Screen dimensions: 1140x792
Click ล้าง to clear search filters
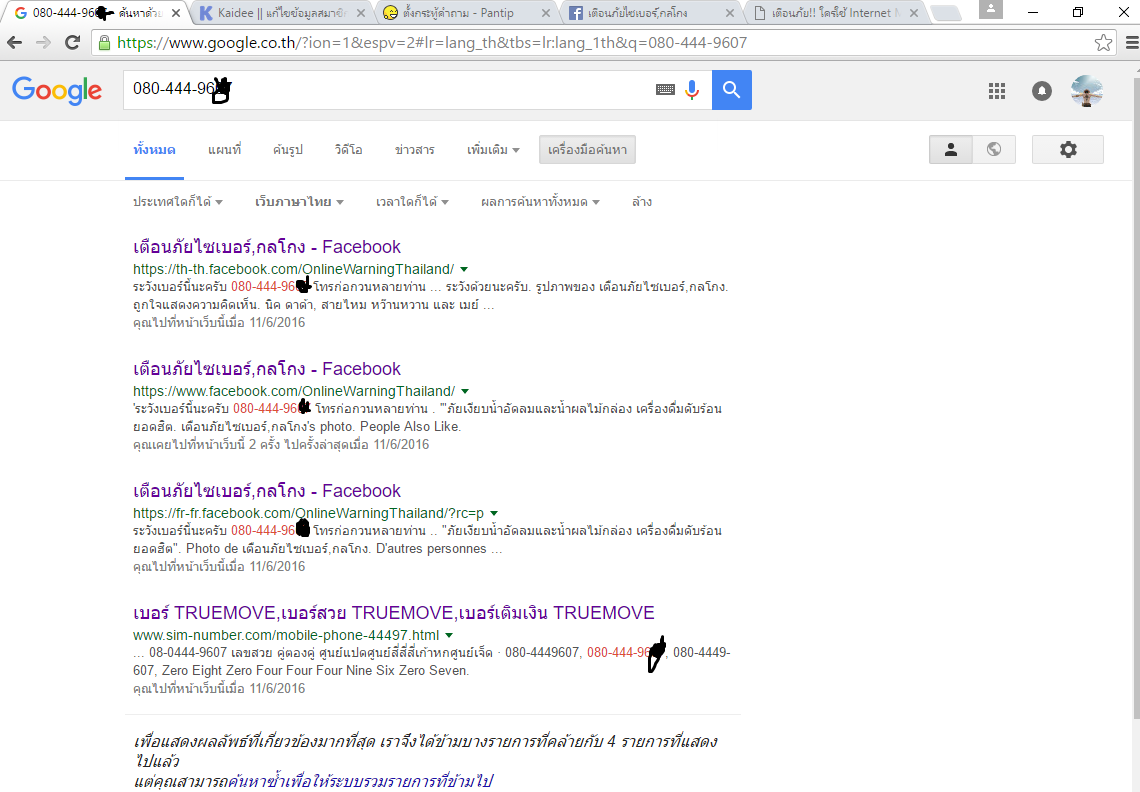pyautogui.click(x=642, y=201)
